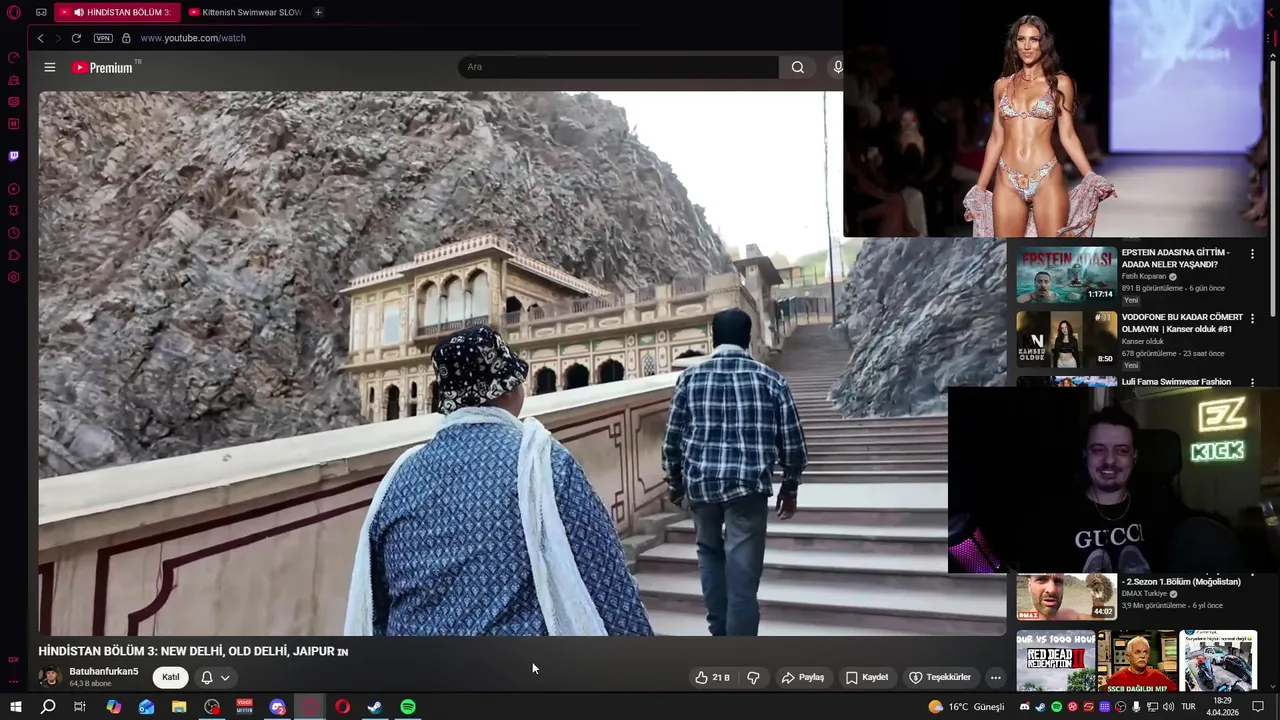Open the Opera GX main menu logo

pos(14,12)
